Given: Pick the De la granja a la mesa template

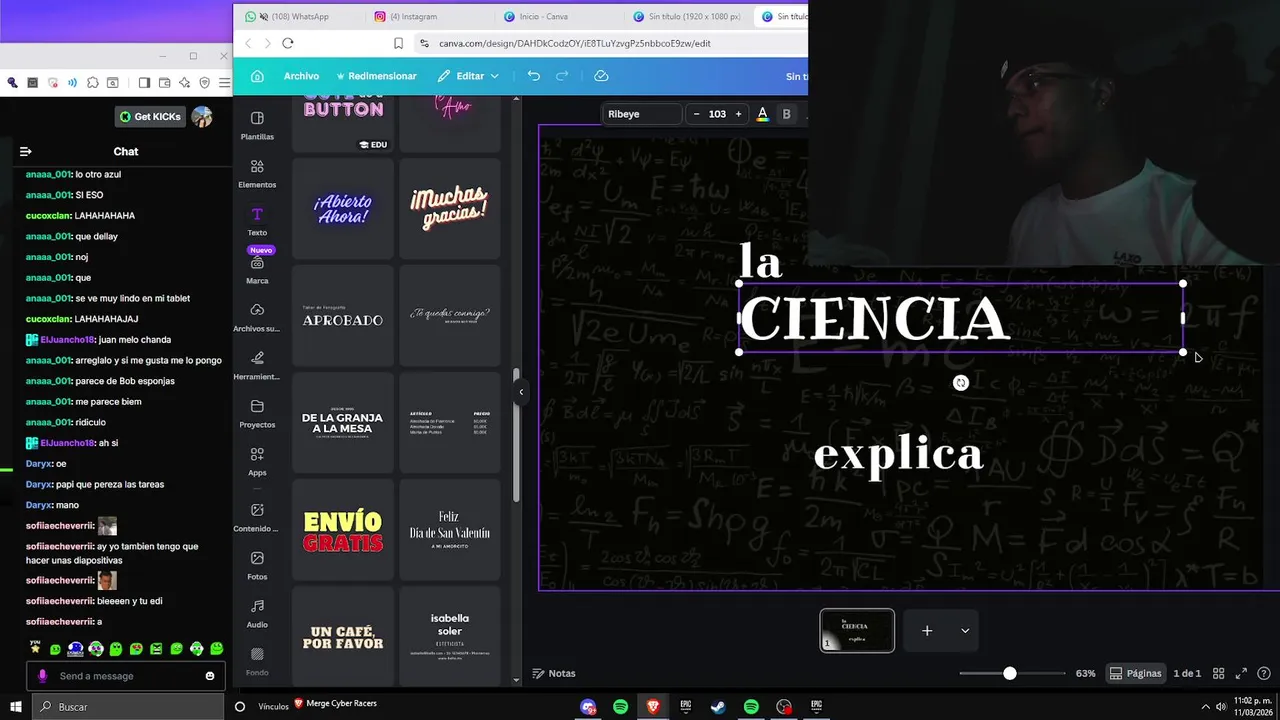Looking at the screenshot, I should coord(343,422).
